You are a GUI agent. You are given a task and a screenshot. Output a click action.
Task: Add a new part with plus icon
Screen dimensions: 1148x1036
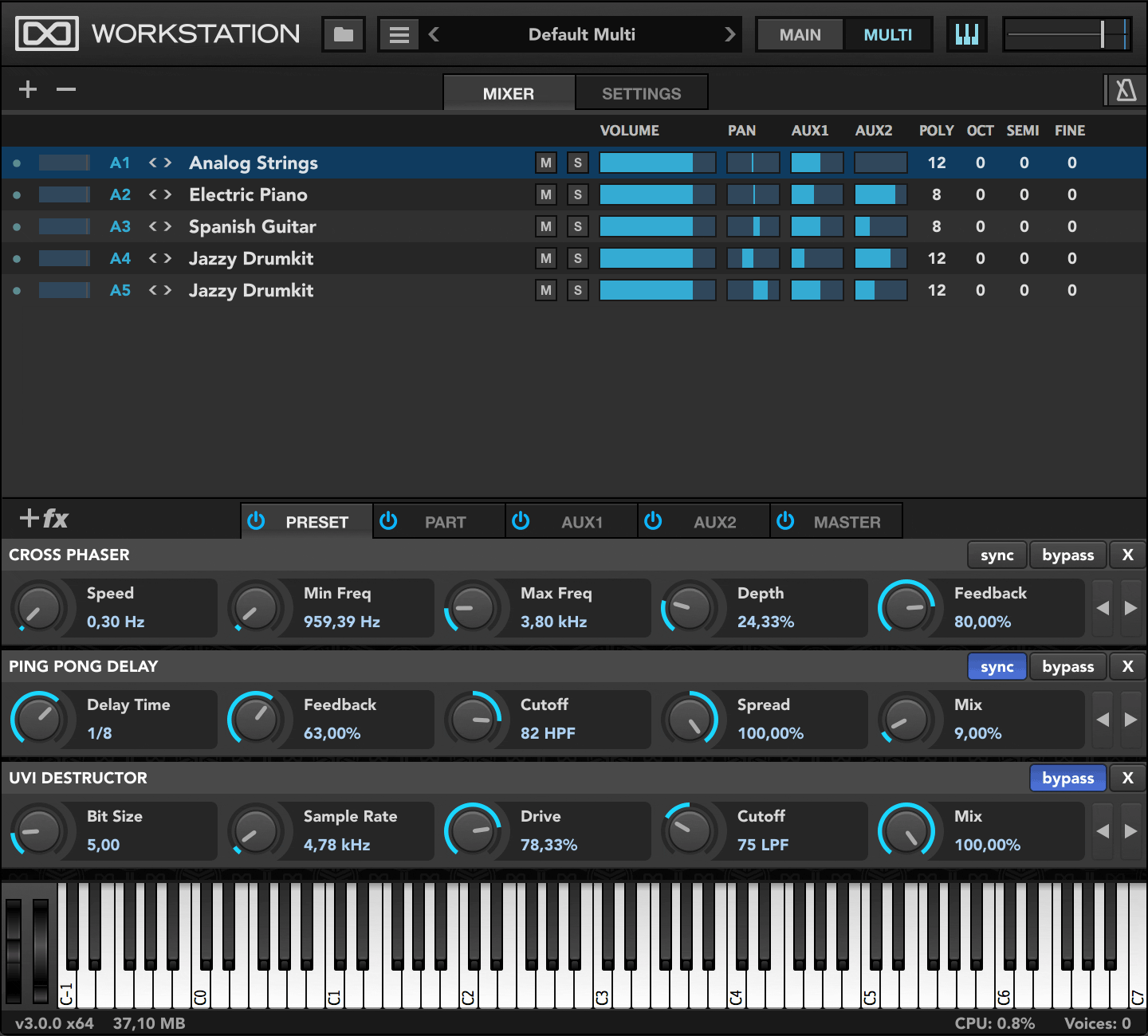[x=28, y=89]
